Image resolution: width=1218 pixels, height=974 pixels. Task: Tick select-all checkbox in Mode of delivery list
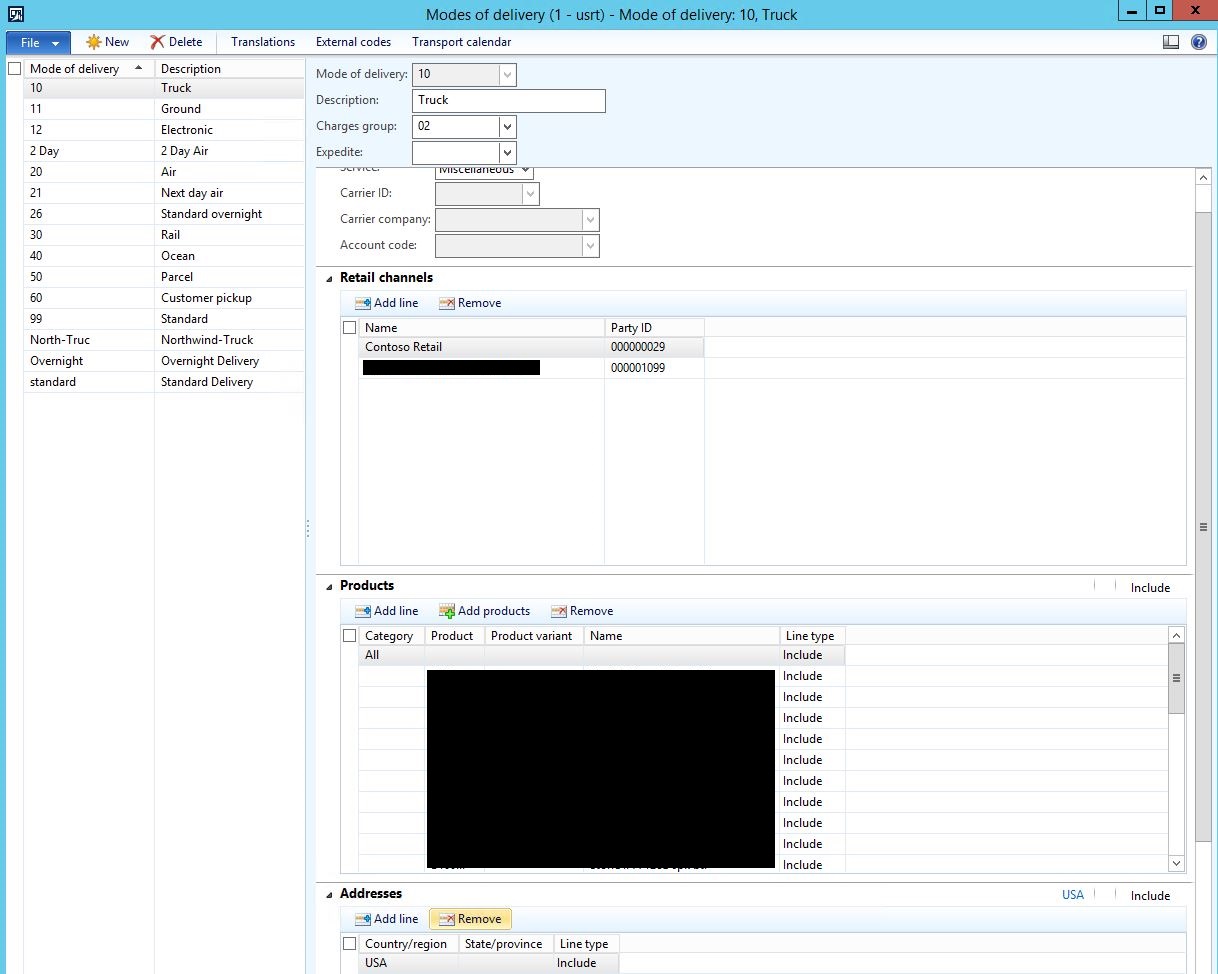pyautogui.click(x=14, y=69)
